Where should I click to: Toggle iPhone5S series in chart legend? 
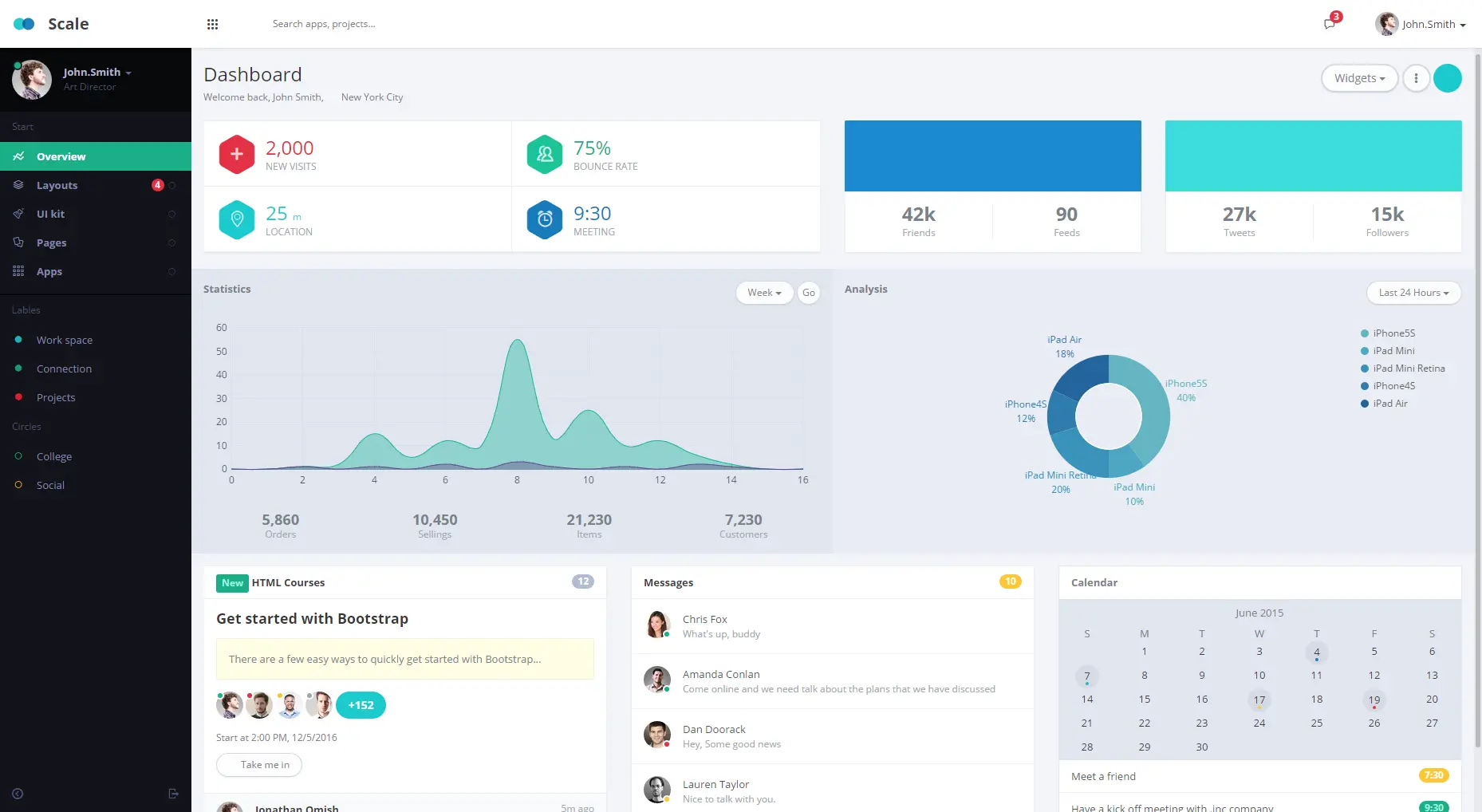1393,333
